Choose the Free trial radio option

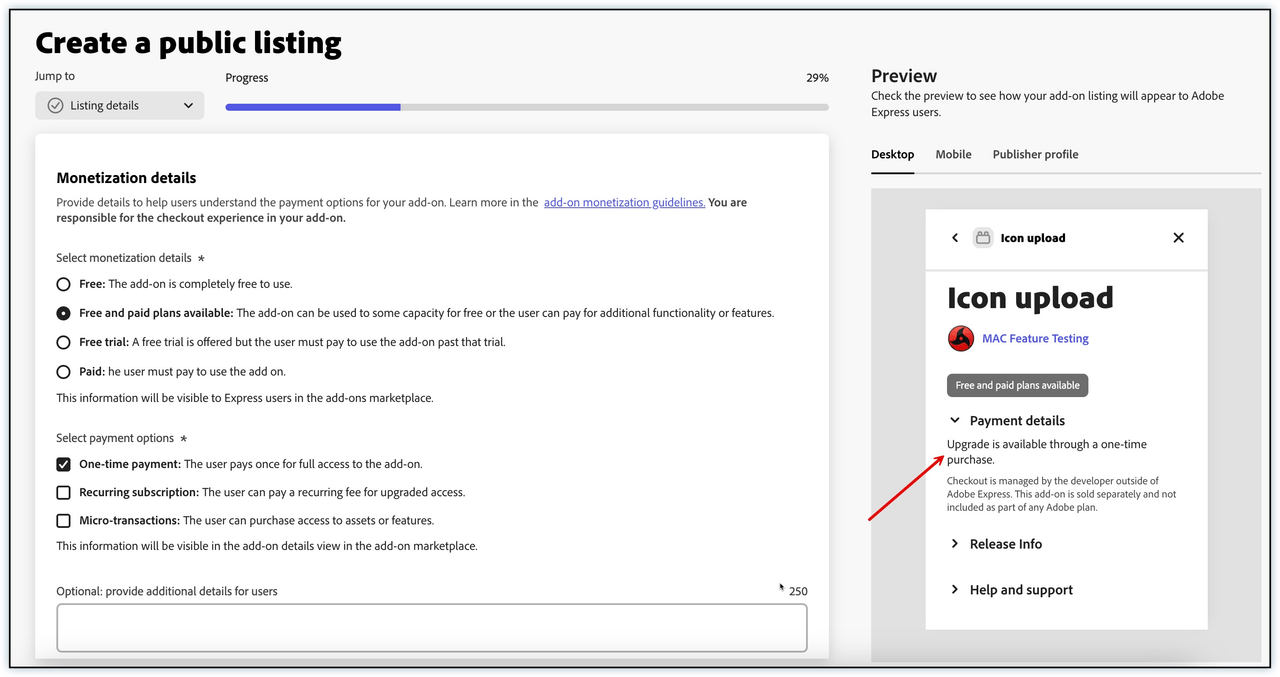coord(64,342)
